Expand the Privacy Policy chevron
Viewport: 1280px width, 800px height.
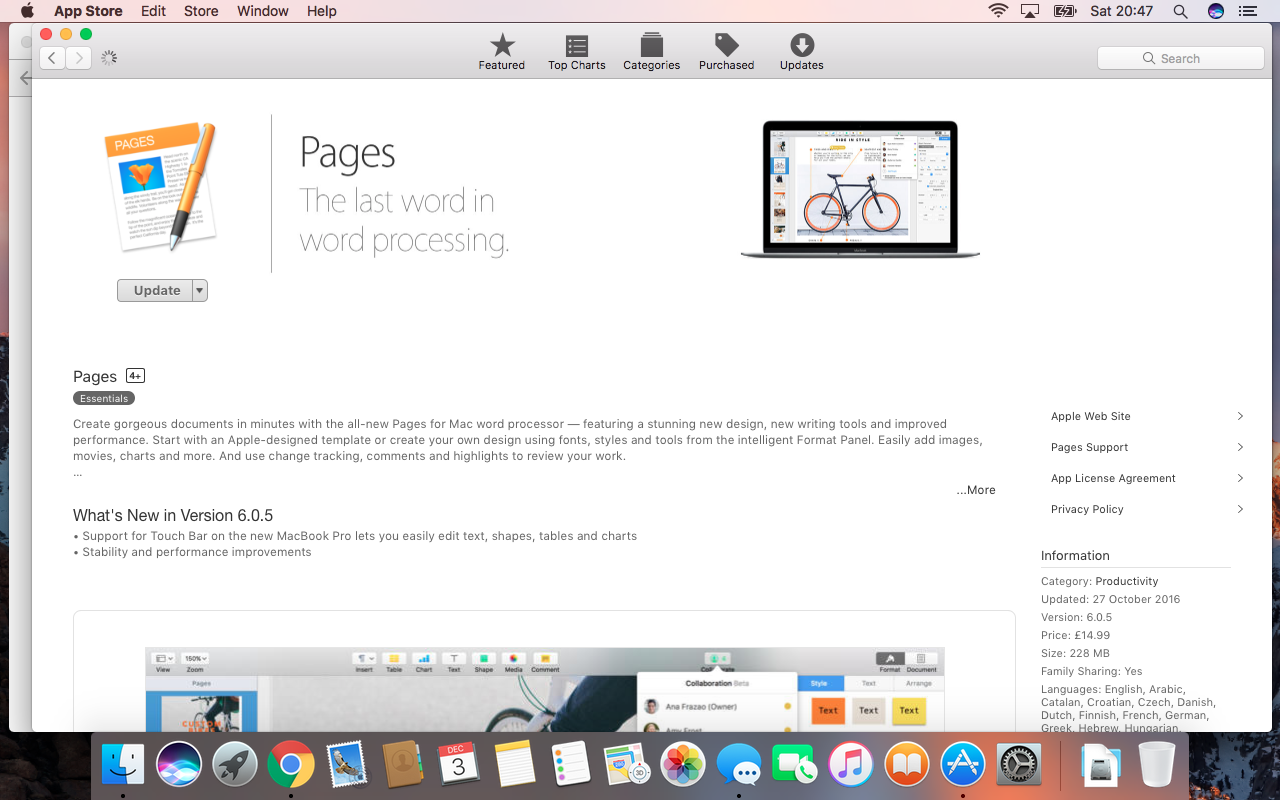tap(1240, 509)
